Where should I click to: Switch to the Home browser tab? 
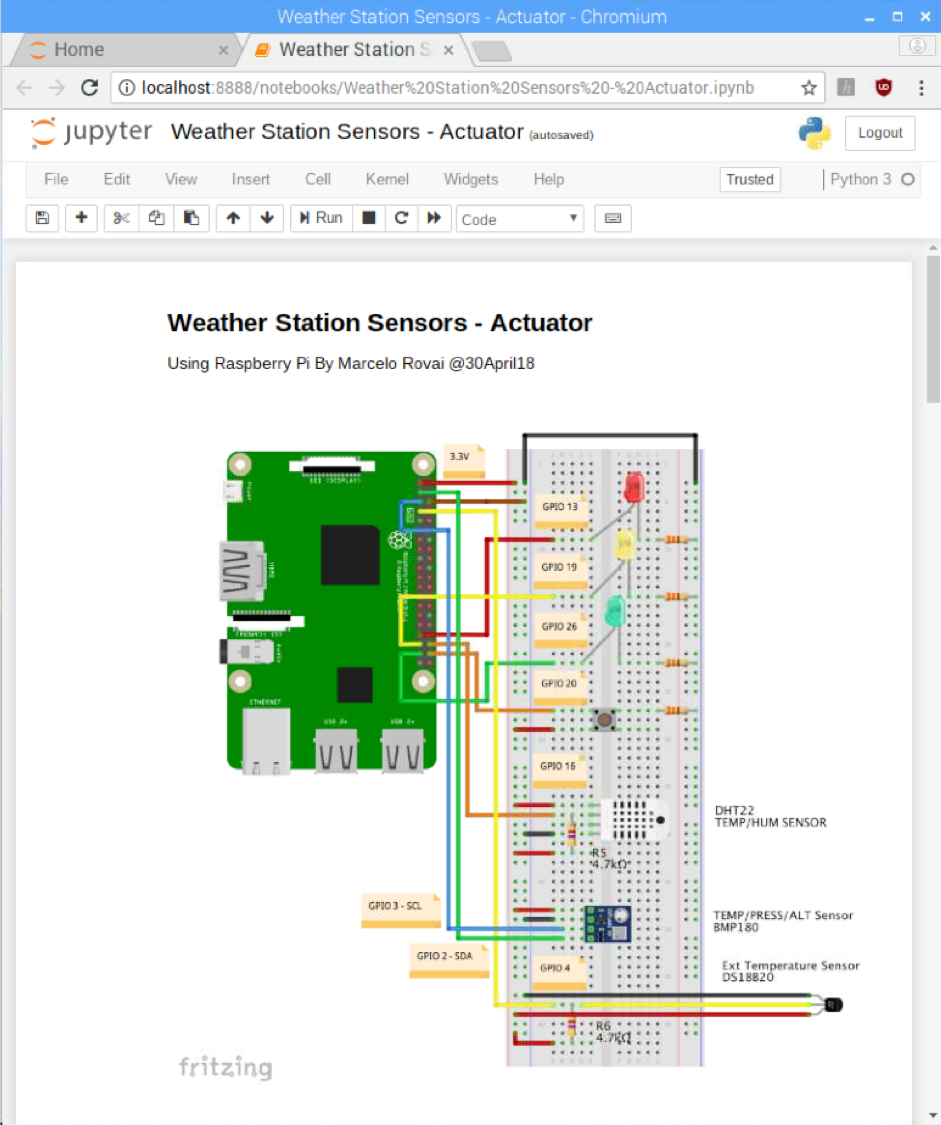[124, 50]
